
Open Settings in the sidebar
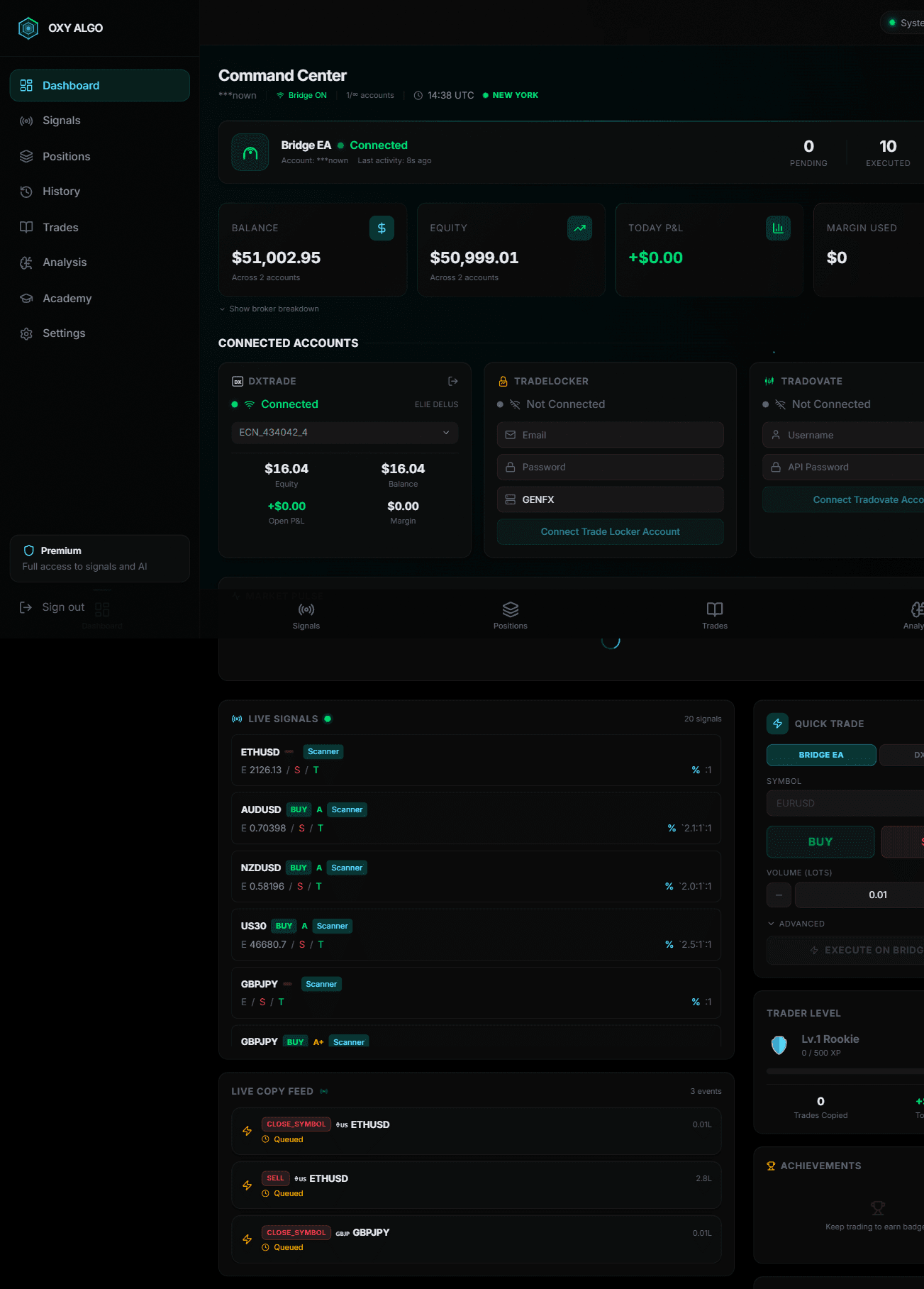tap(100, 333)
